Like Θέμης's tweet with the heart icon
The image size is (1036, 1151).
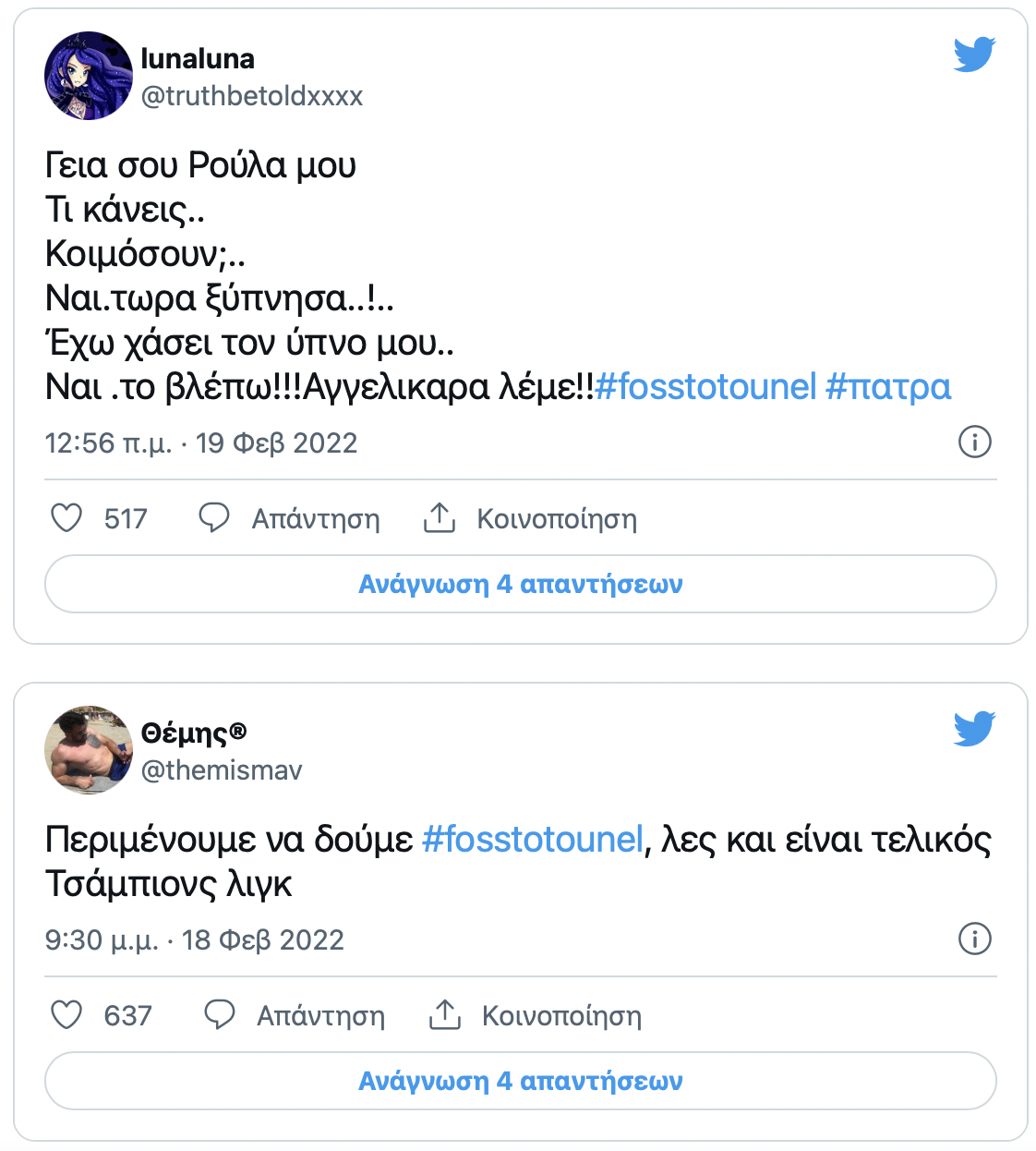pyautogui.click(x=66, y=1015)
